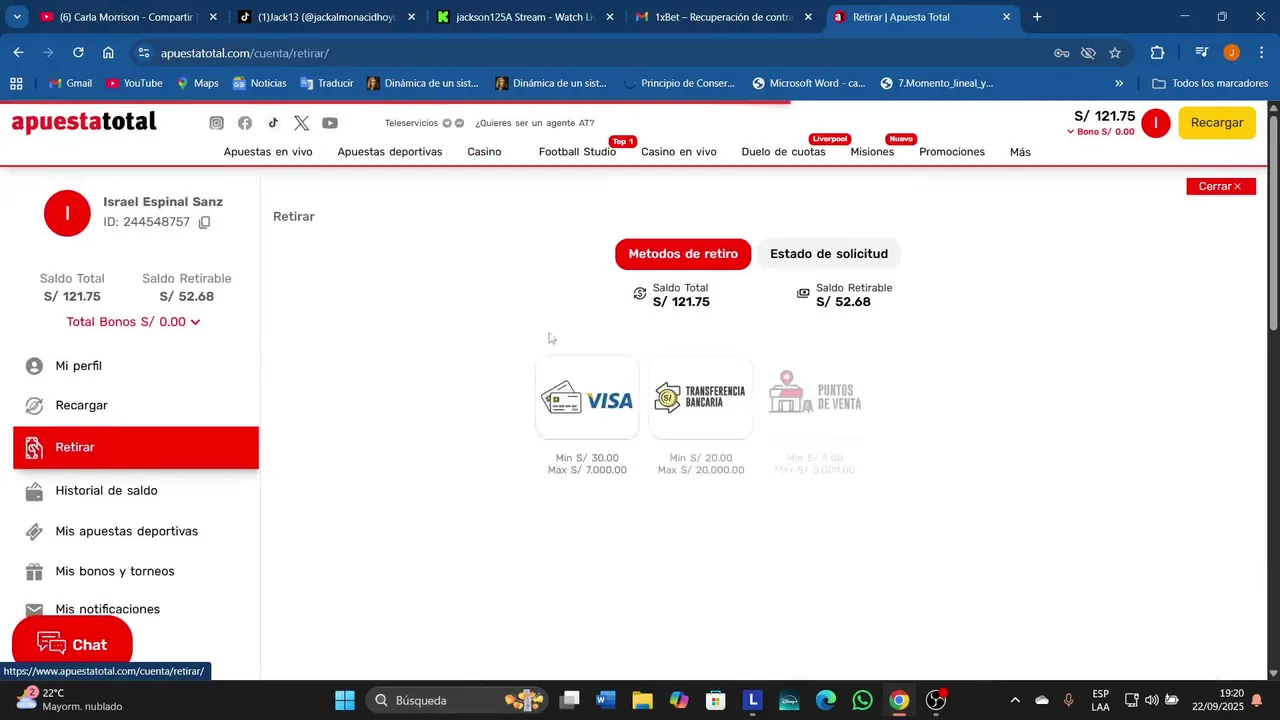Open Misiones nav item
Image resolution: width=1280 pixels, height=720 pixels.
pos(872,152)
